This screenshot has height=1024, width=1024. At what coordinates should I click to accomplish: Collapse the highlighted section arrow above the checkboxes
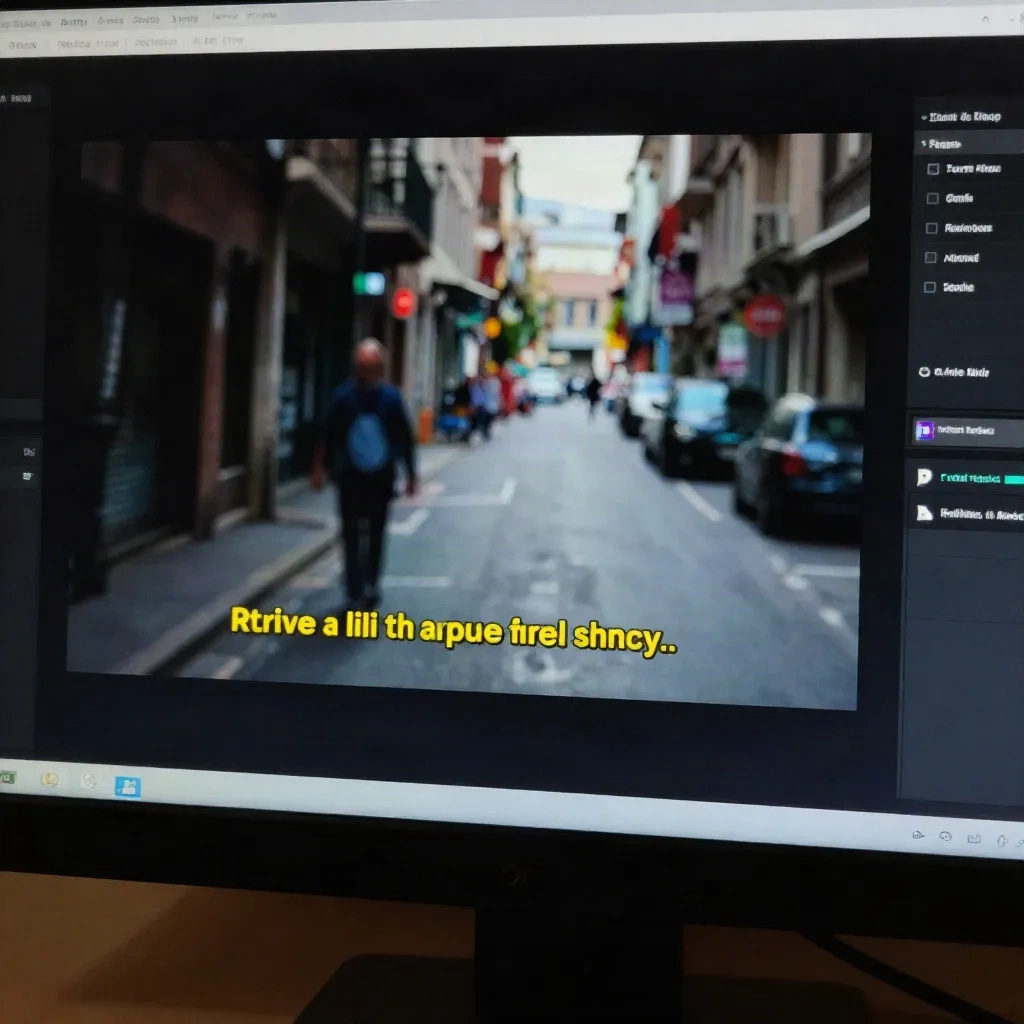923,144
